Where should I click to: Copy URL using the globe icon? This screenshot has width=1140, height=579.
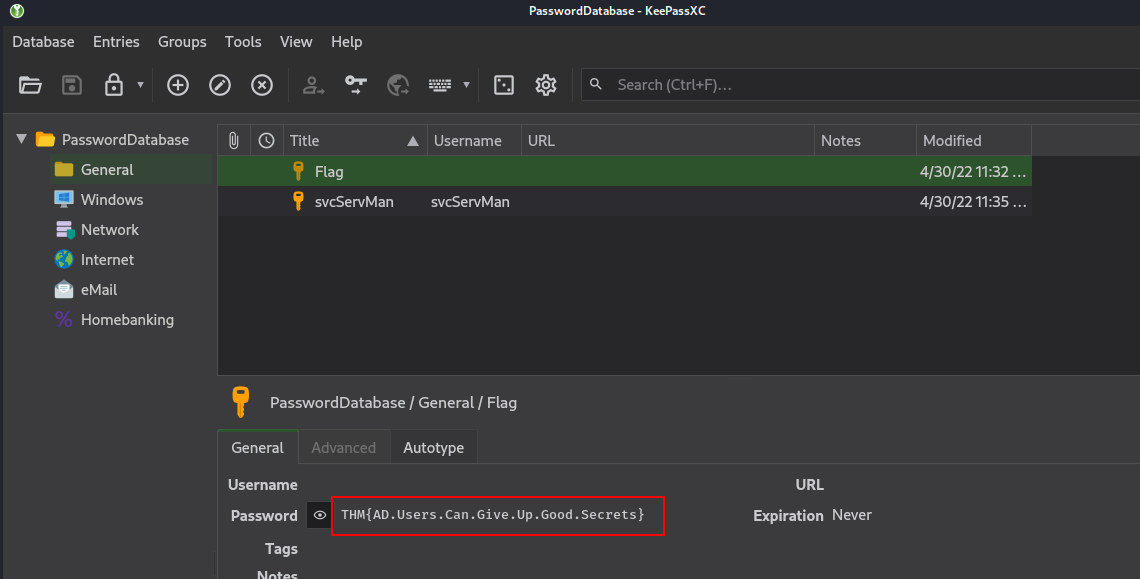click(398, 85)
